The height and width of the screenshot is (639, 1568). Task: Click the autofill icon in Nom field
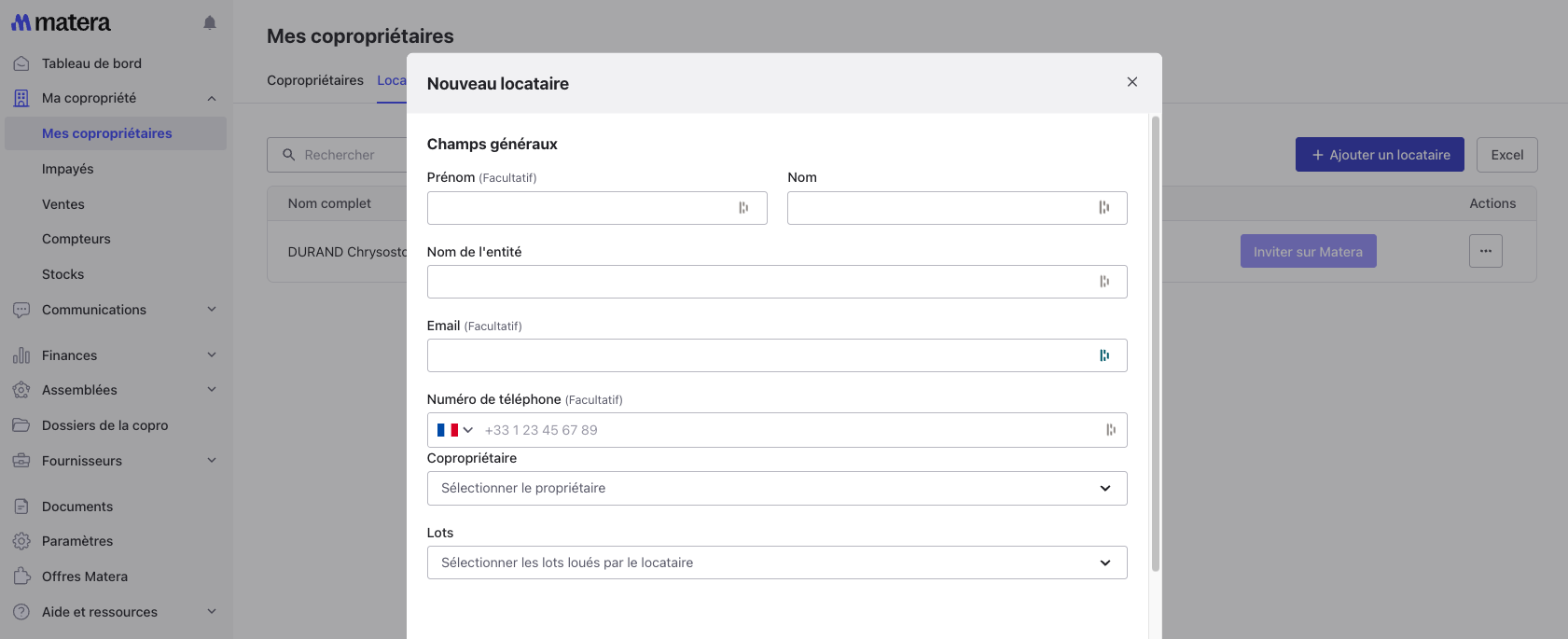pyautogui.click(x=1103, y=208)
